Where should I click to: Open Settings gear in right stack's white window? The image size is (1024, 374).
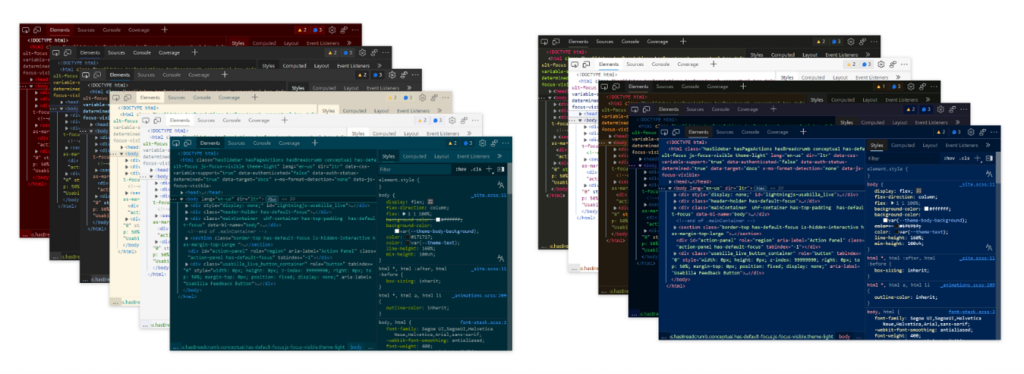882,64
